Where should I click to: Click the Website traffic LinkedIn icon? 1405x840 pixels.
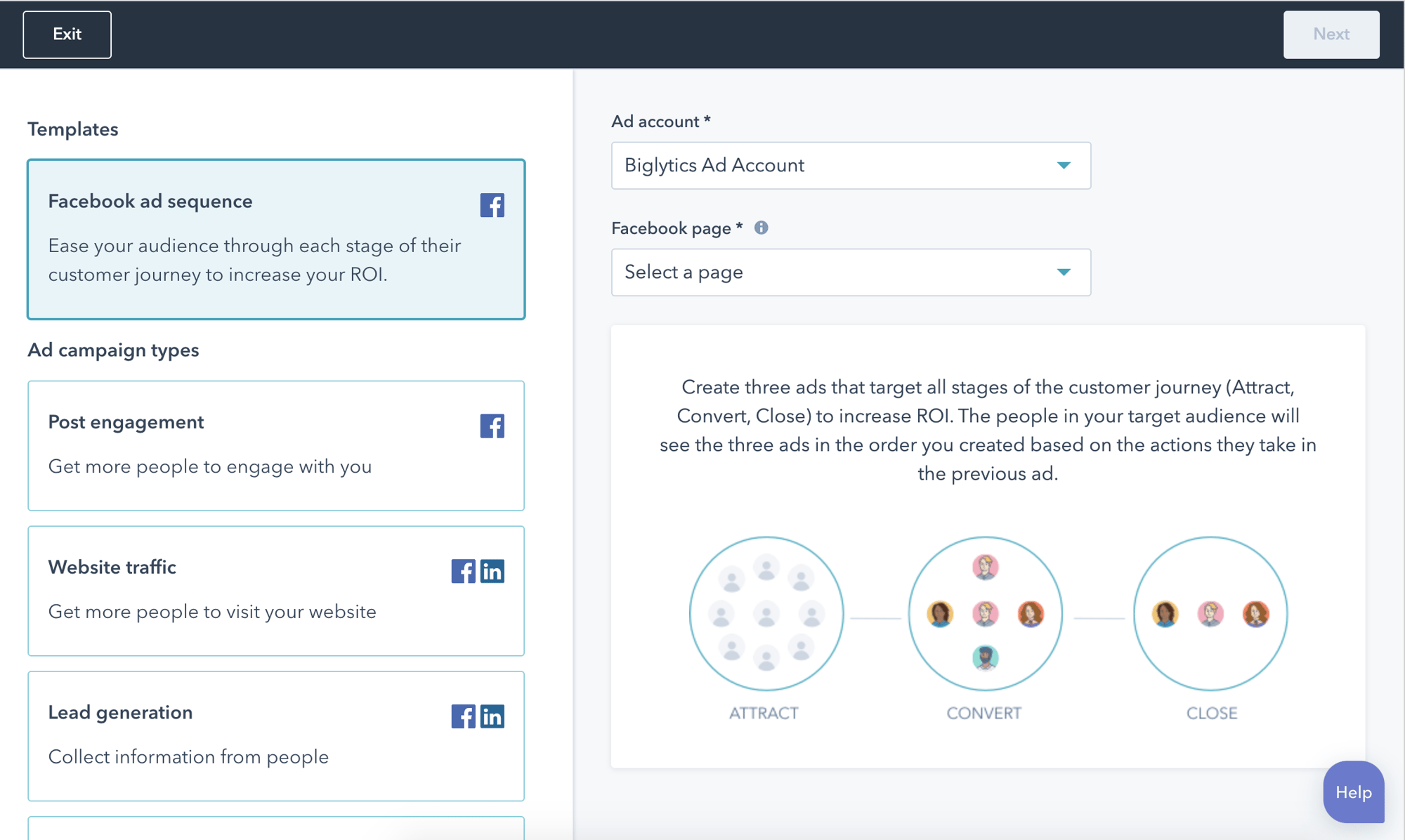tap(493, 571)
